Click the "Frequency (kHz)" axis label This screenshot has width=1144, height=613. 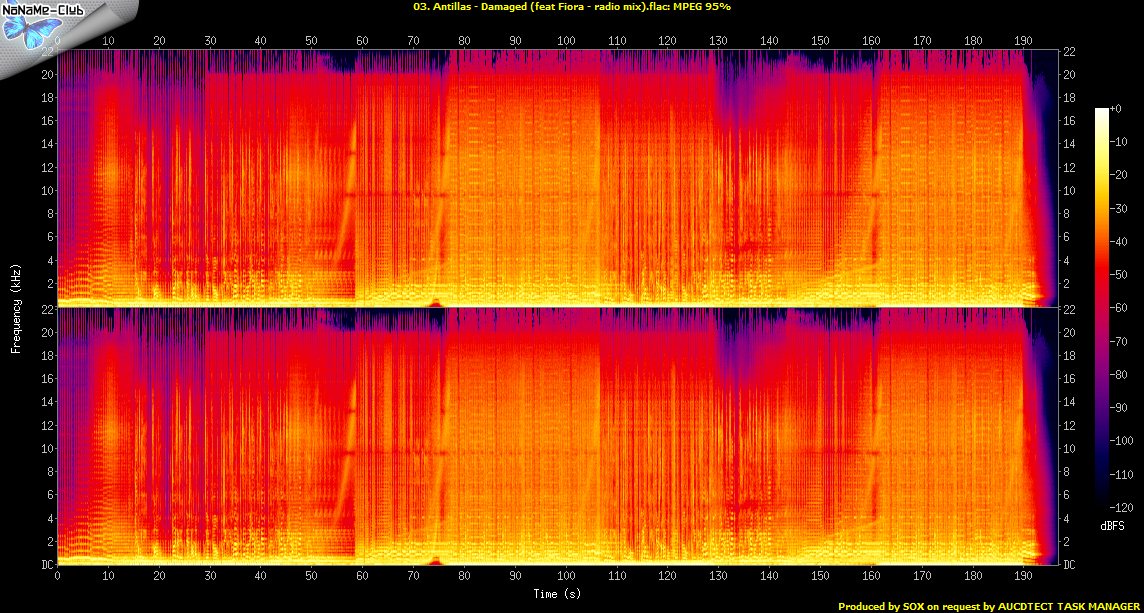pos(15,310)
